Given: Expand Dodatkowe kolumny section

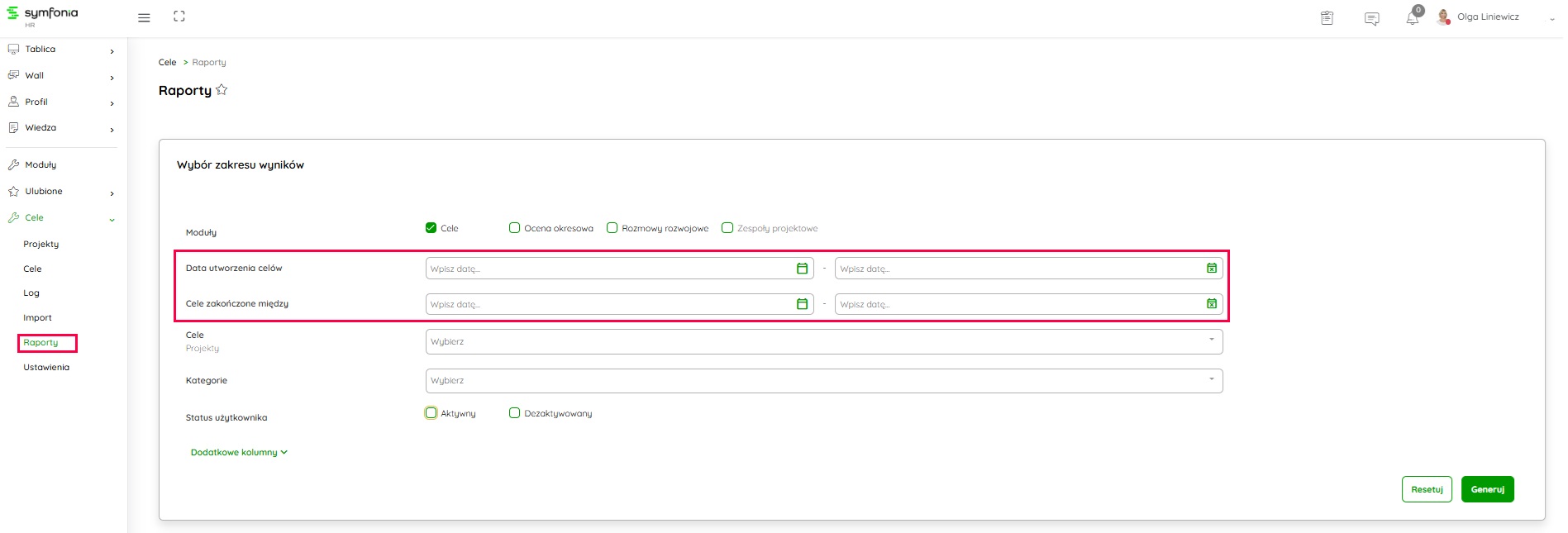Looking at the screenshot, I should pyautogui.click(x=239, y=453).
